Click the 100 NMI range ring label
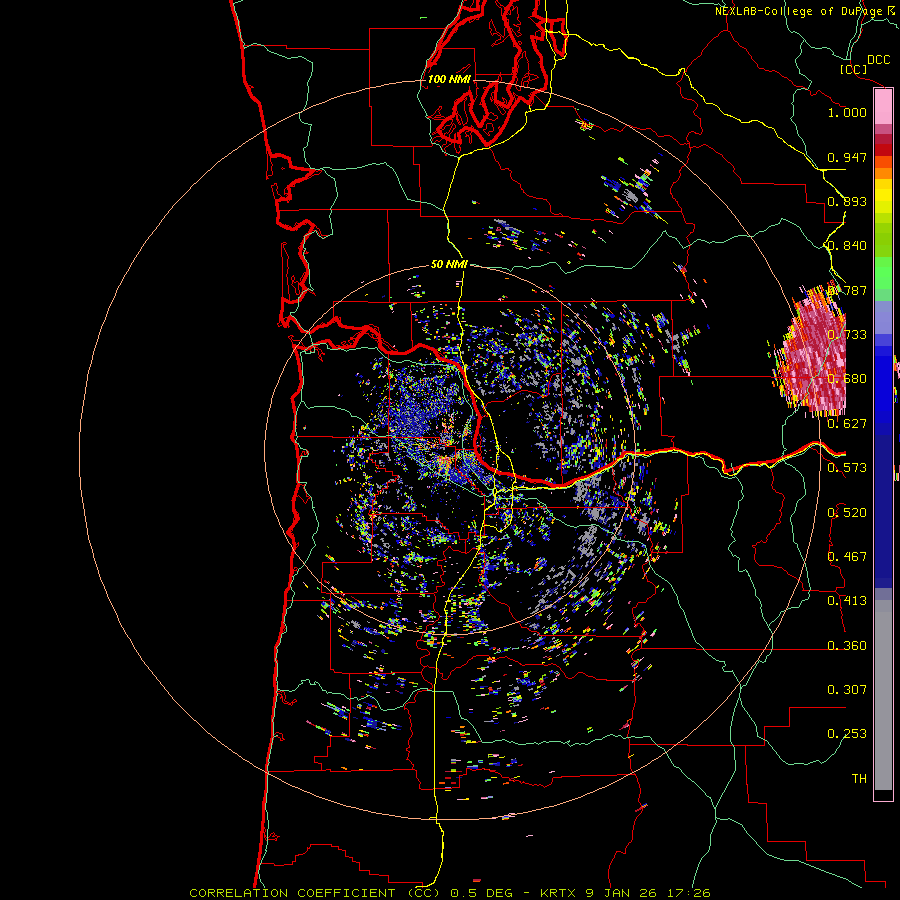 [449, 79]
